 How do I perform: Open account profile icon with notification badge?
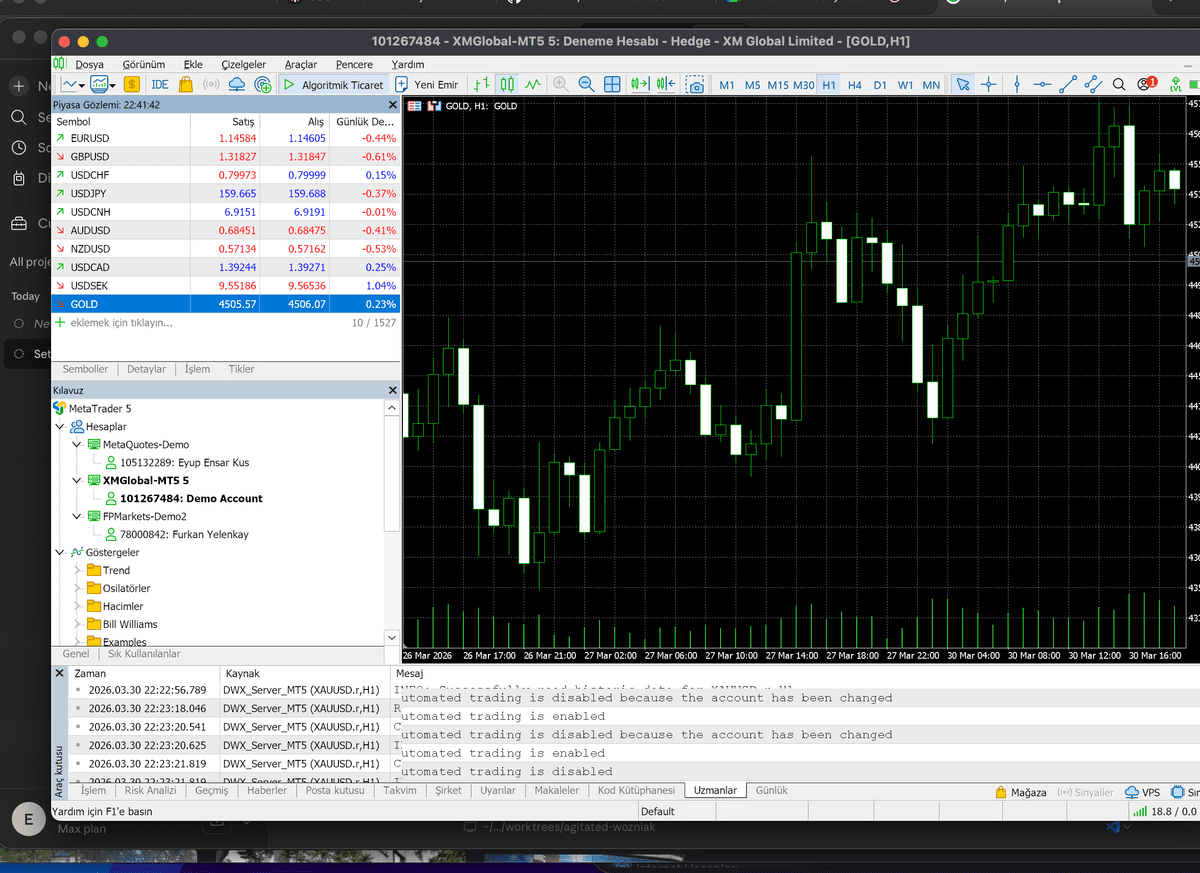1147,84
